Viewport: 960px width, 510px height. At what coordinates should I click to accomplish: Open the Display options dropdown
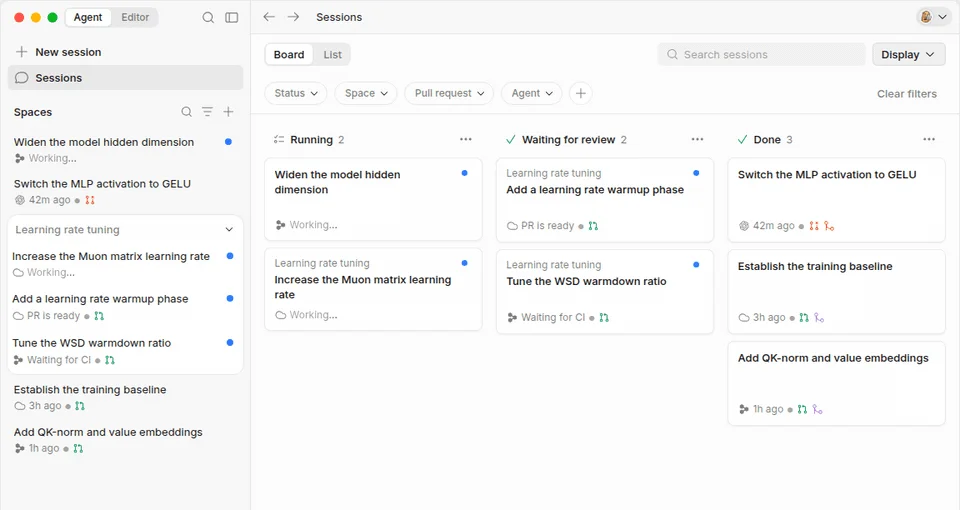[x=909, y=54]
